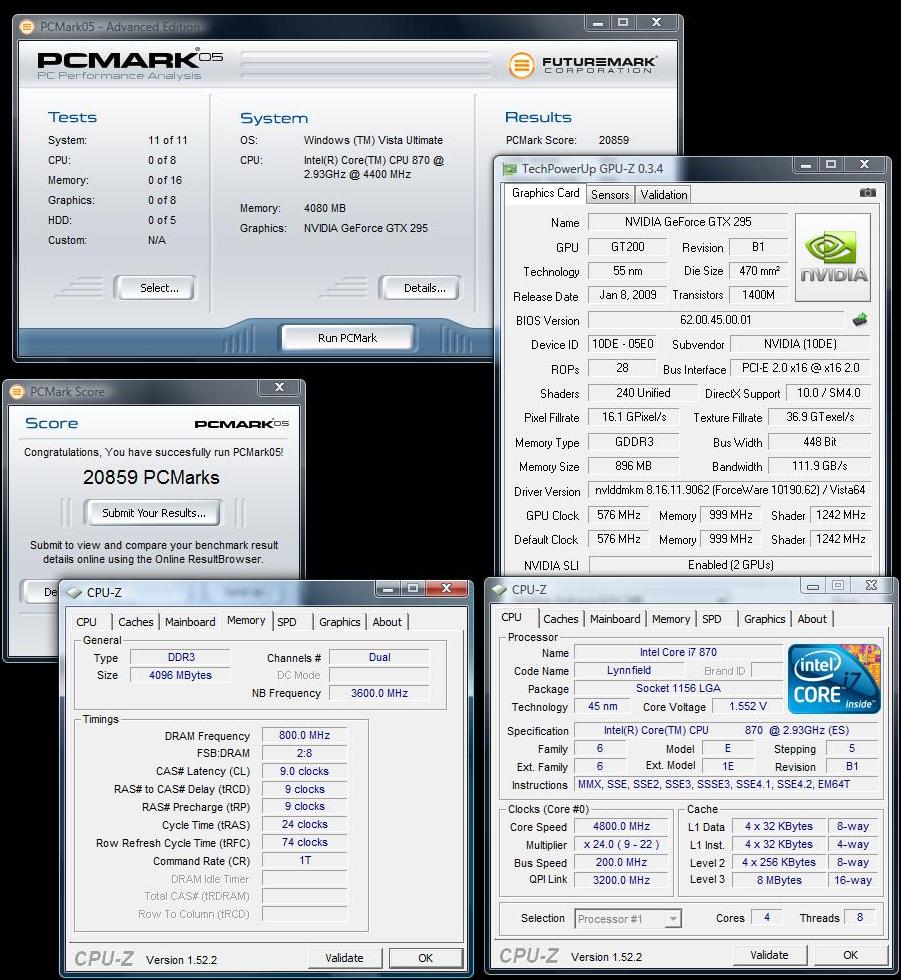Image resolution: width=901 pixels, height=980 pixels.
Task: Click the Intel Core i7 logo in CPU-Z
Action: (x=835, y=679)
